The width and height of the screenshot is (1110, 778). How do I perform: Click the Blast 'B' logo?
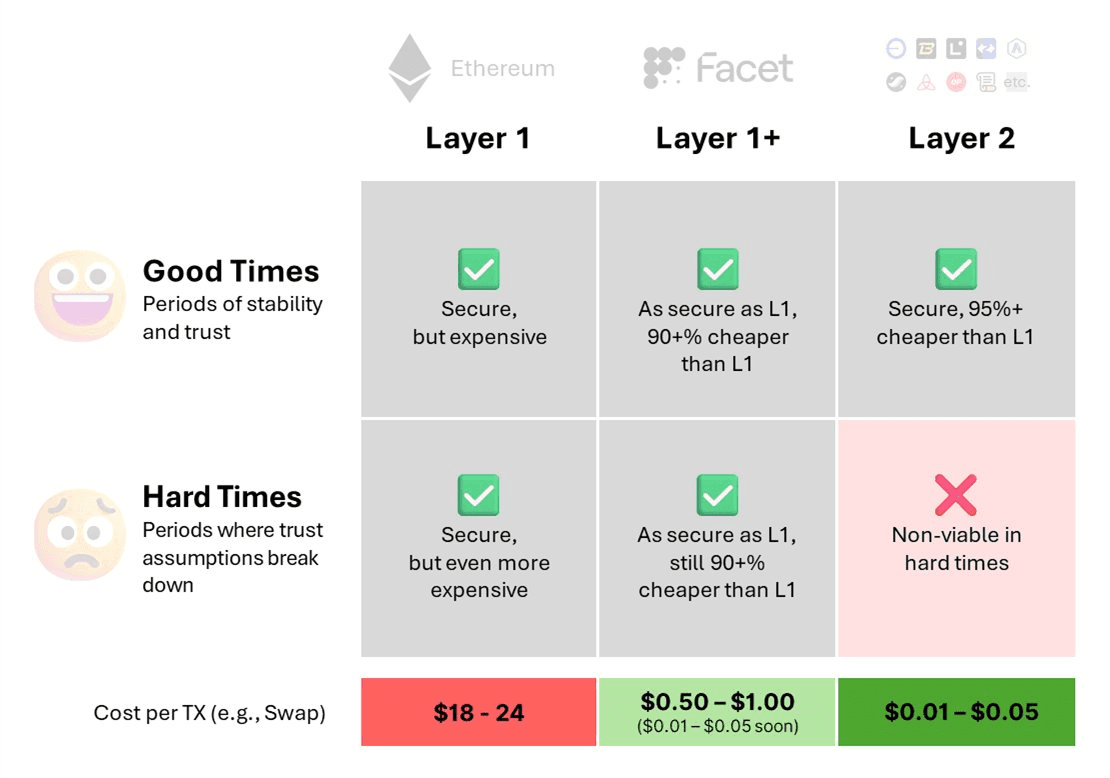point(926,49)
